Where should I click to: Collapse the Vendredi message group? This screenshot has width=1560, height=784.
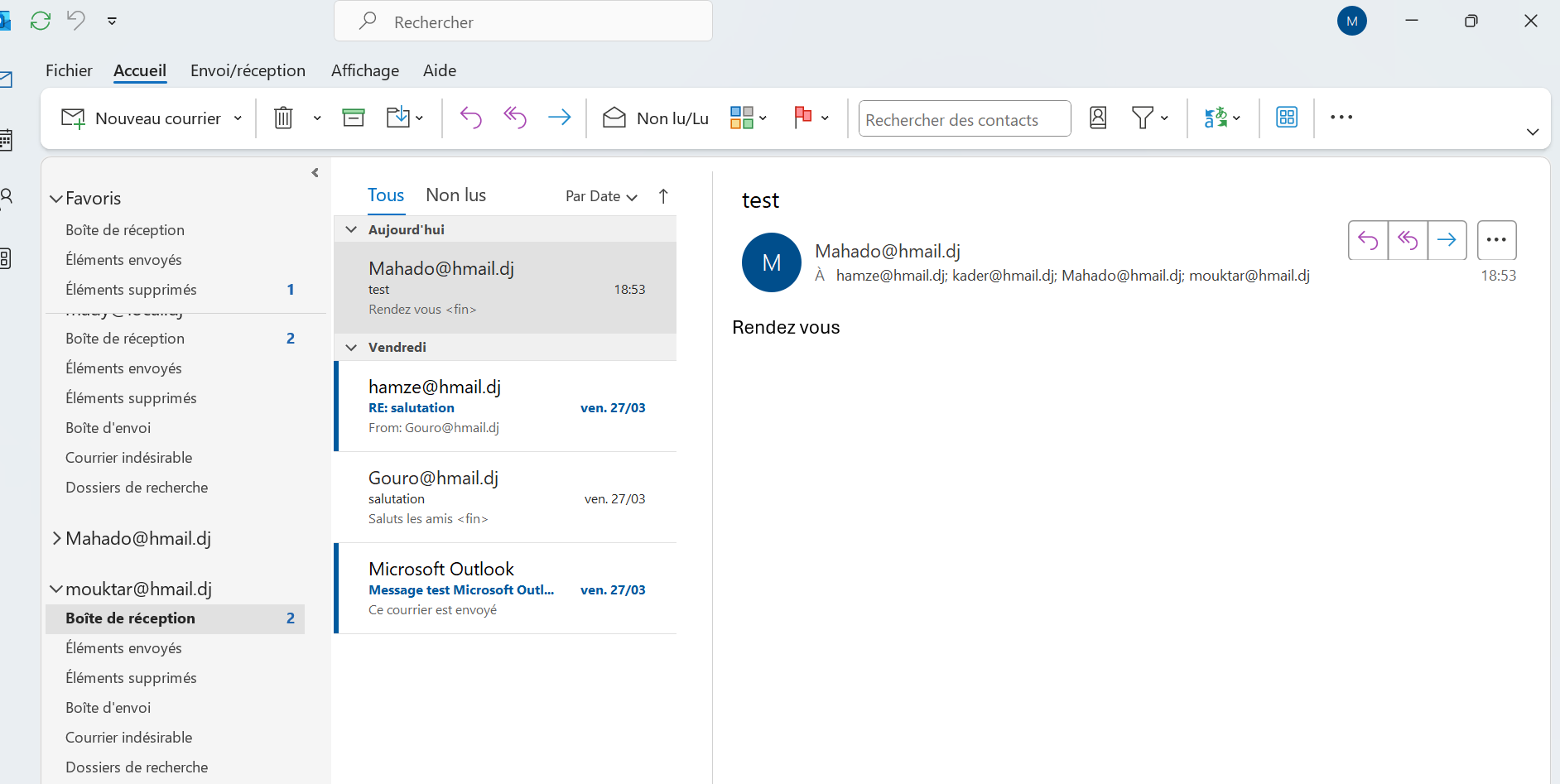coord(351,347)
